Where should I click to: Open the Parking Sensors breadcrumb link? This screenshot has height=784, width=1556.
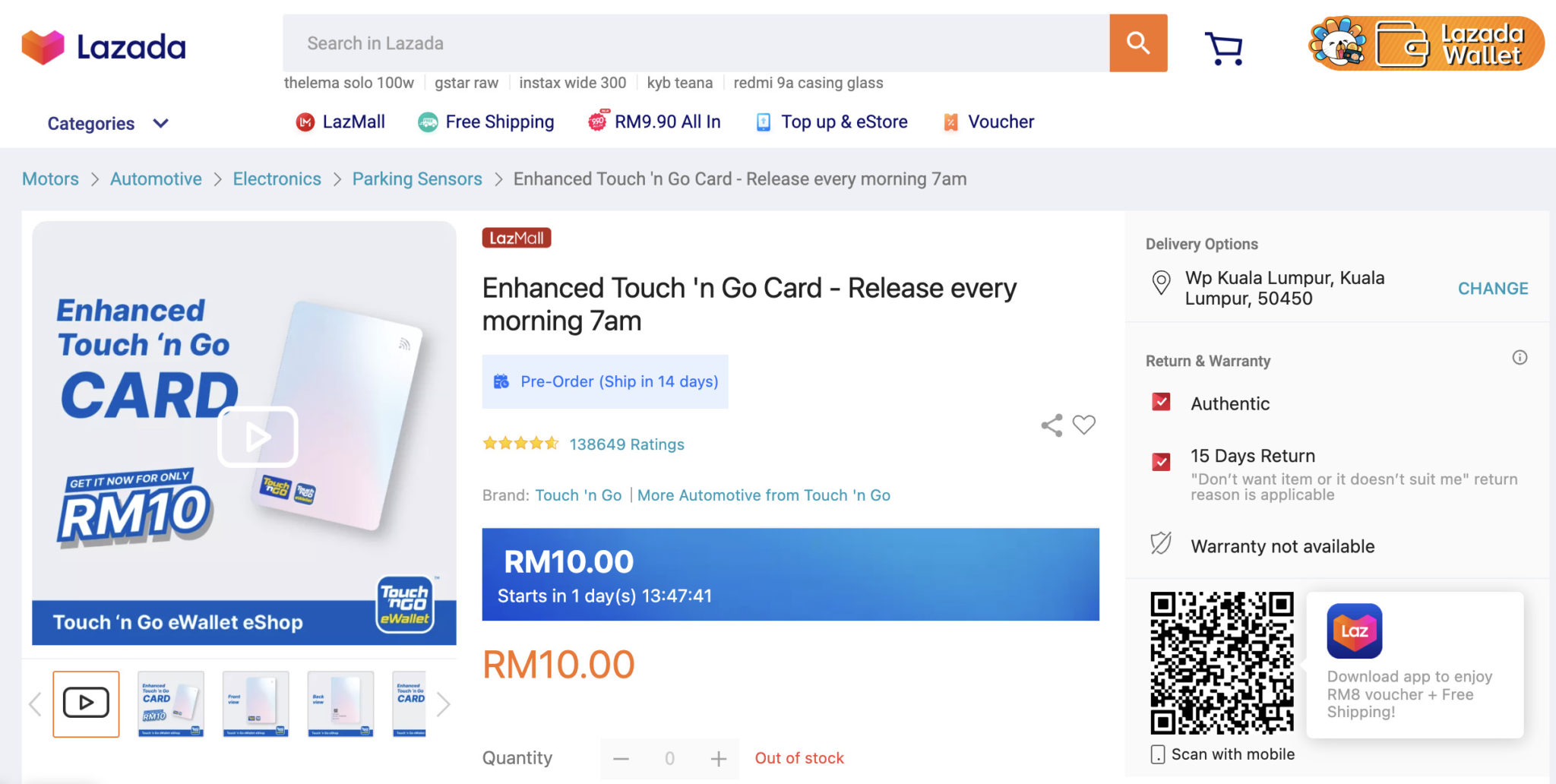(417, 179)
